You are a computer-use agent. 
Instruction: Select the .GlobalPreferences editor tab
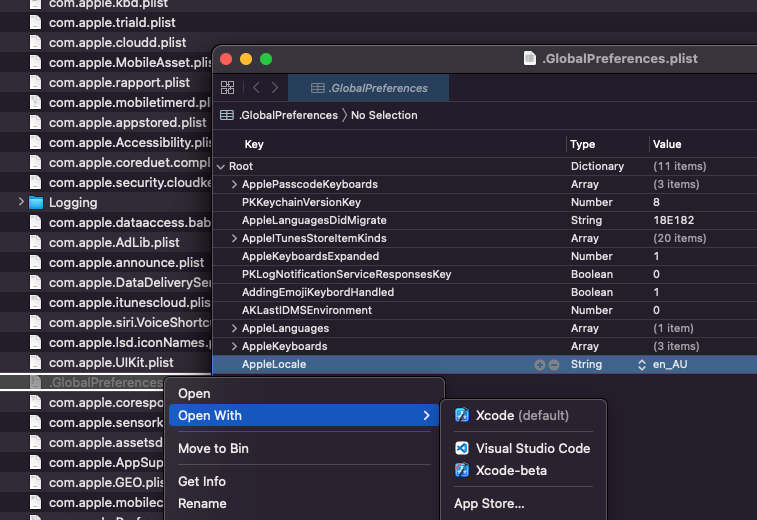pyautogui.click(x=368, y=88)
